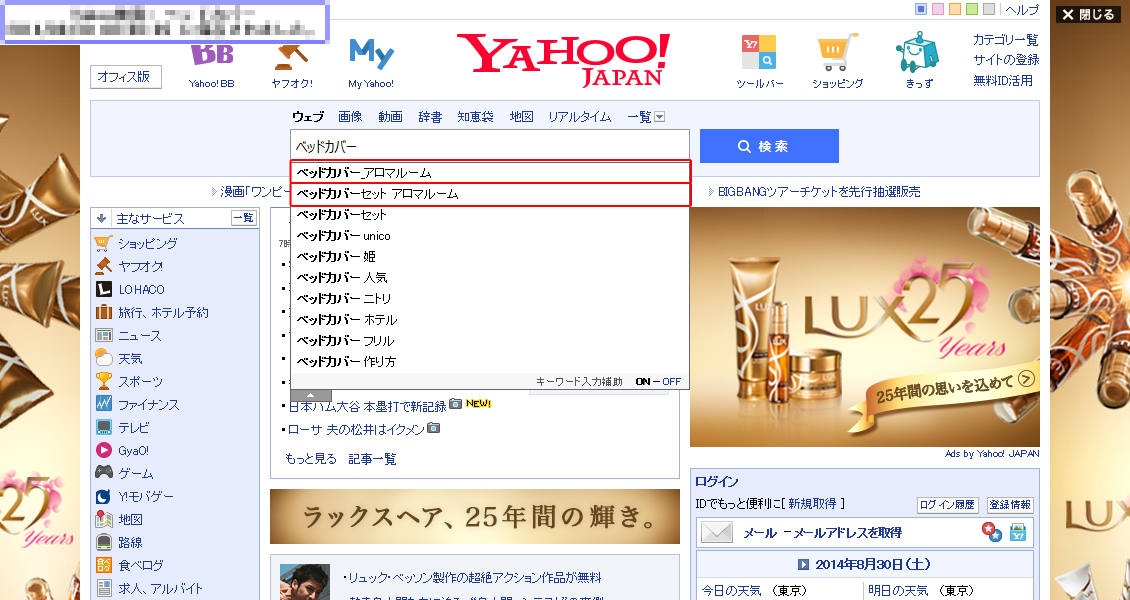
Task: Click the blue 検索 search button
Action: coord(769,146)
